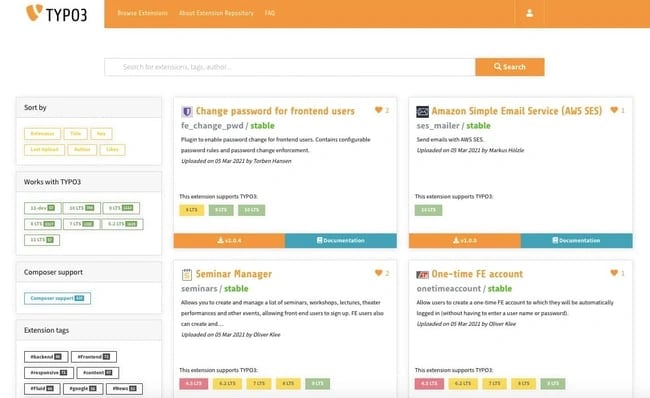Click 'Uploaded on 05 Mar 2021 by Markus Hölzle'
The height and width of the screenshot is (398, 650).
pyautogui.click(x=470, y=150)
